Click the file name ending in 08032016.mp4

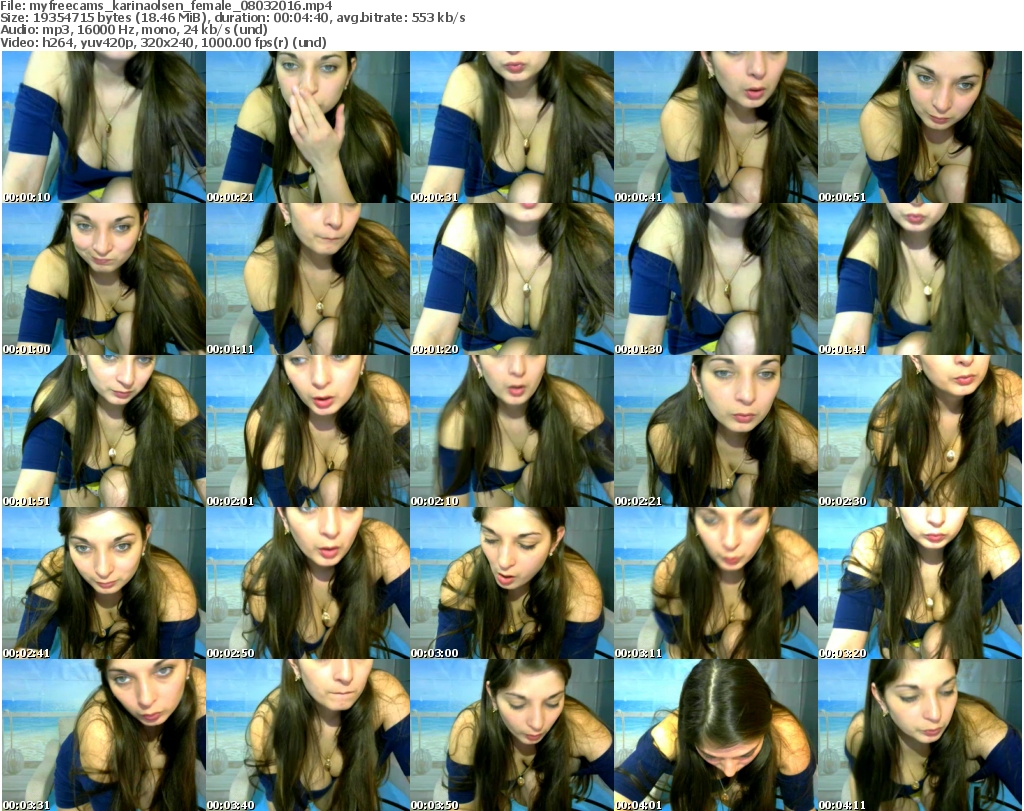[181, 6]
